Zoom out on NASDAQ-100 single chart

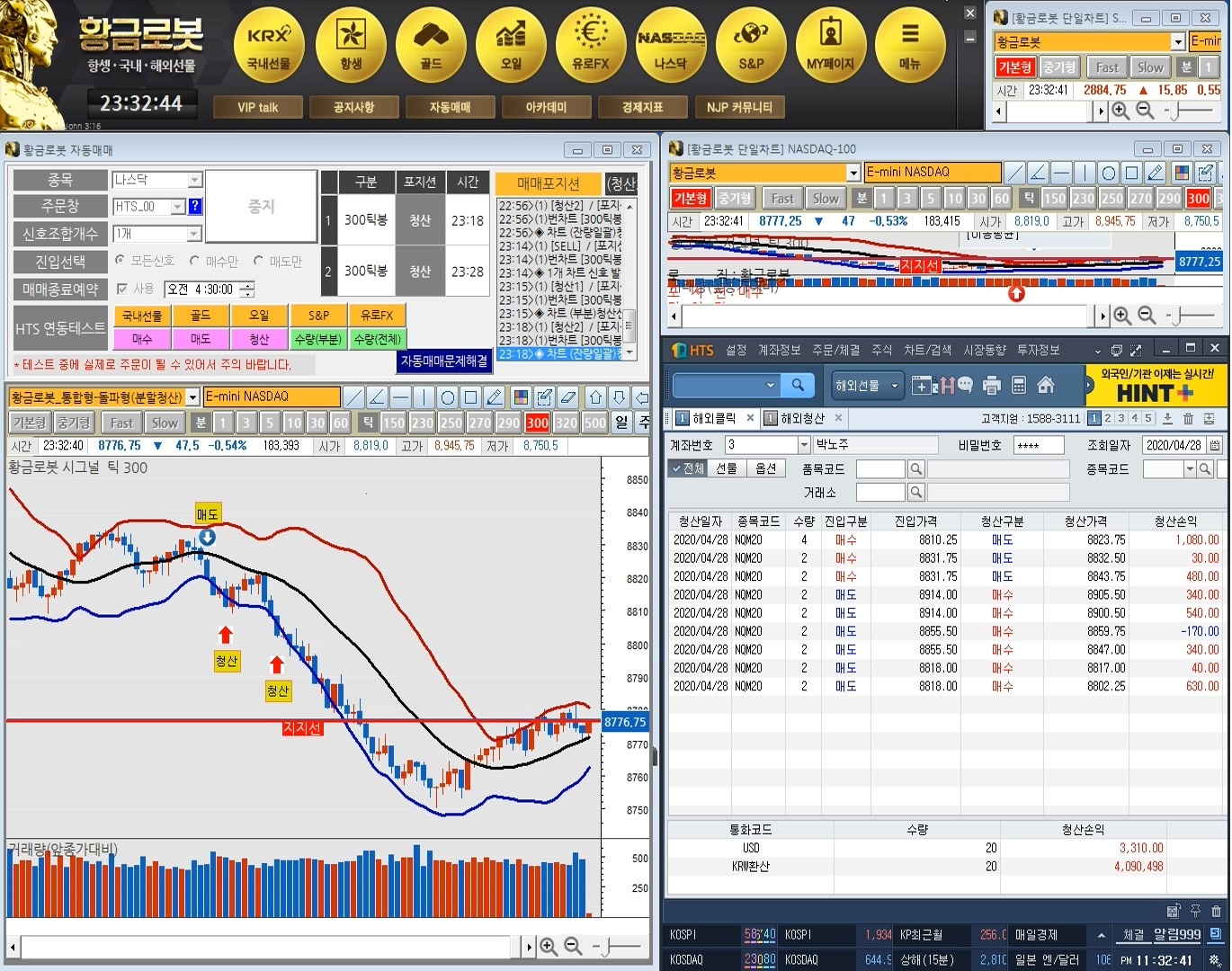[1147, 316]
